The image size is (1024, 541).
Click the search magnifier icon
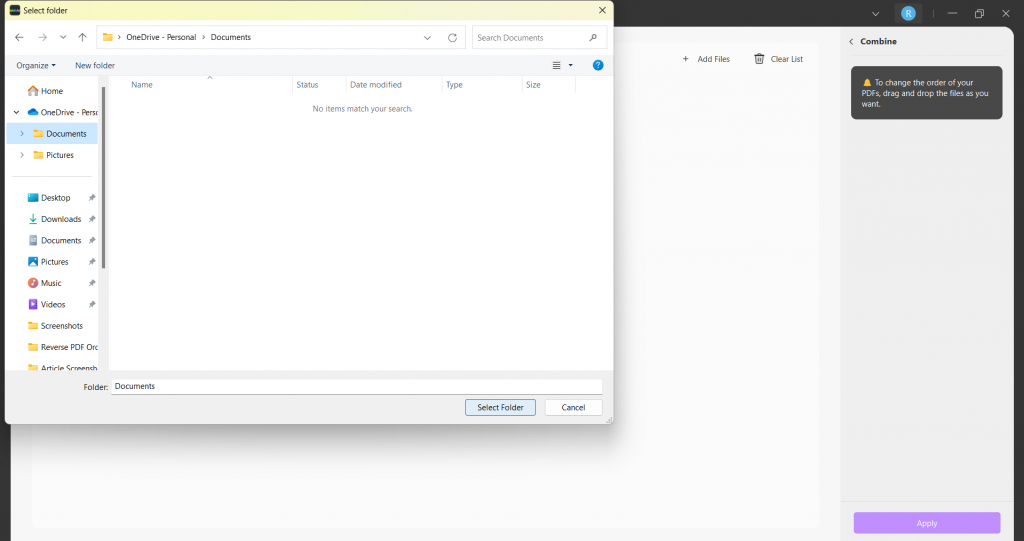(593, 37)
